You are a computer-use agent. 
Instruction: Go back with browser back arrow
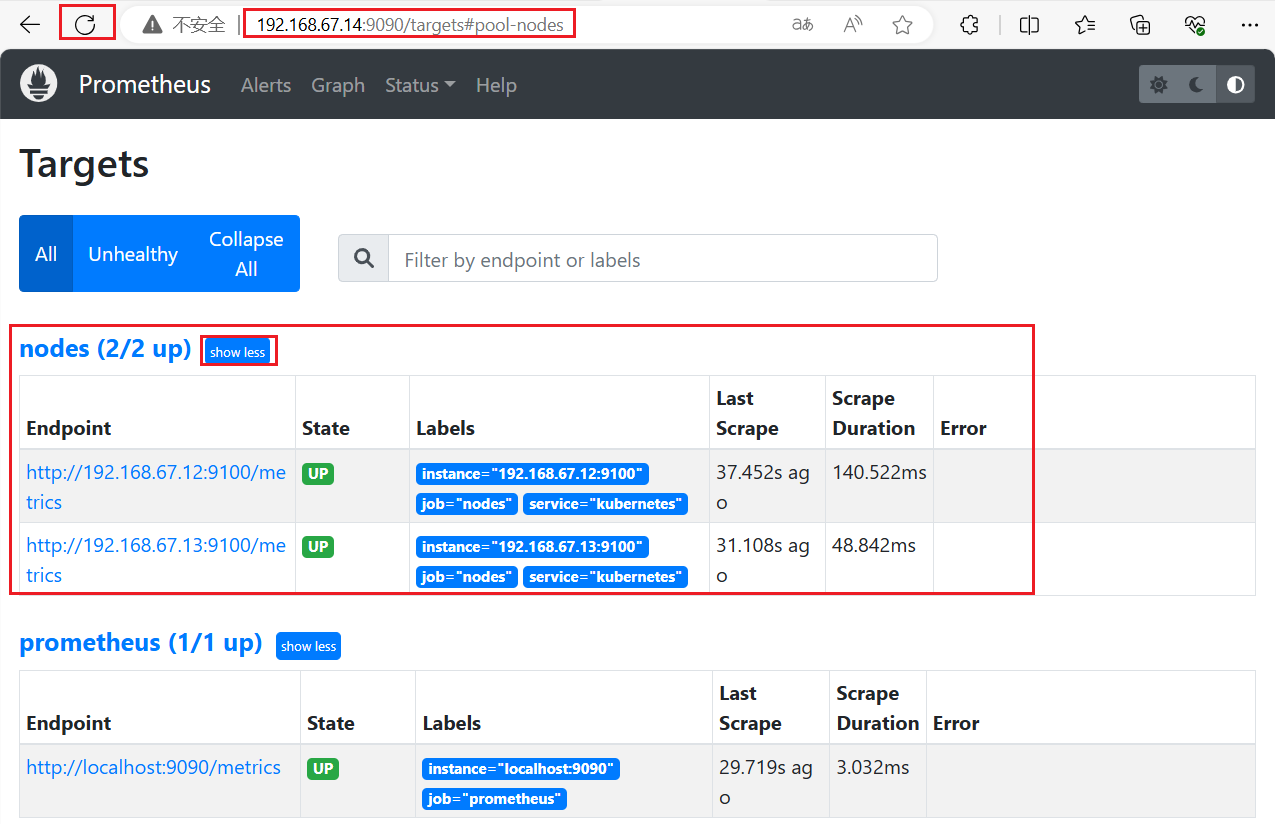coord(30,25)
